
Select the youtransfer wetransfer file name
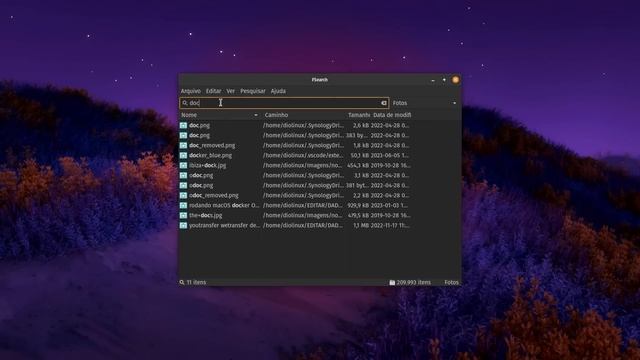click(x=224, y=225)
